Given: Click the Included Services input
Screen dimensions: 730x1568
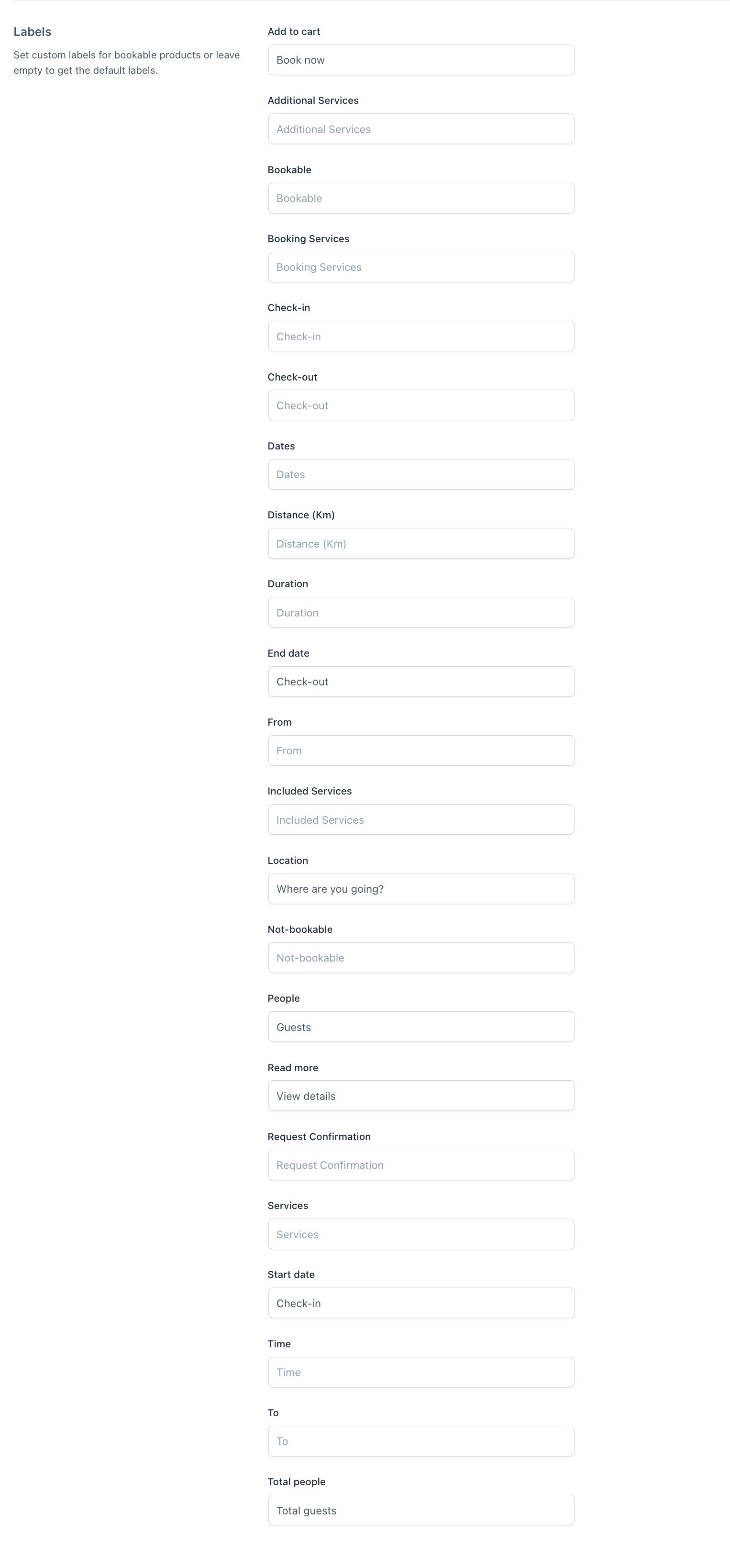Looking at the screenshot, I should point(421,820).
